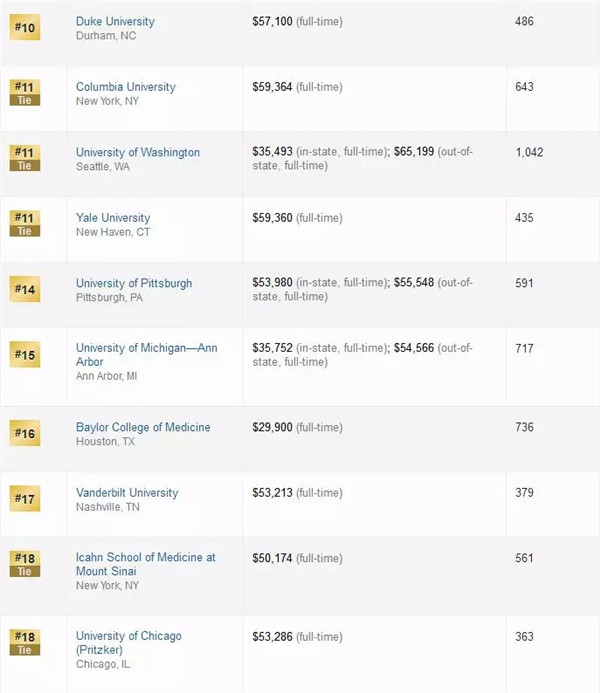Click Icahn School's #18 Tie badge

25,564
